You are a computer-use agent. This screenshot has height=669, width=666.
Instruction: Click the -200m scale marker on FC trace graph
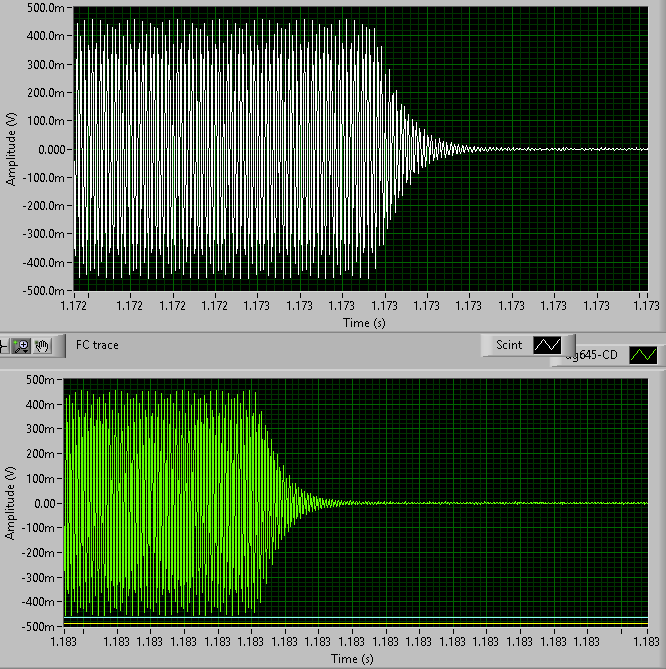[38, 553]
